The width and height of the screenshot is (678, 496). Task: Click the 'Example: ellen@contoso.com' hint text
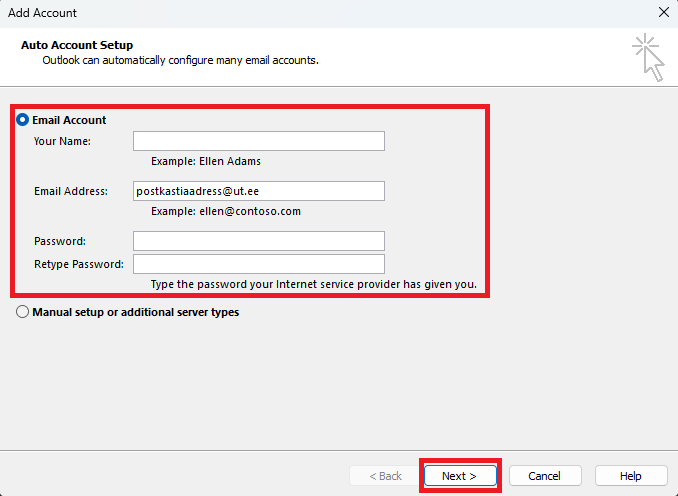click(x=226, y=211)
